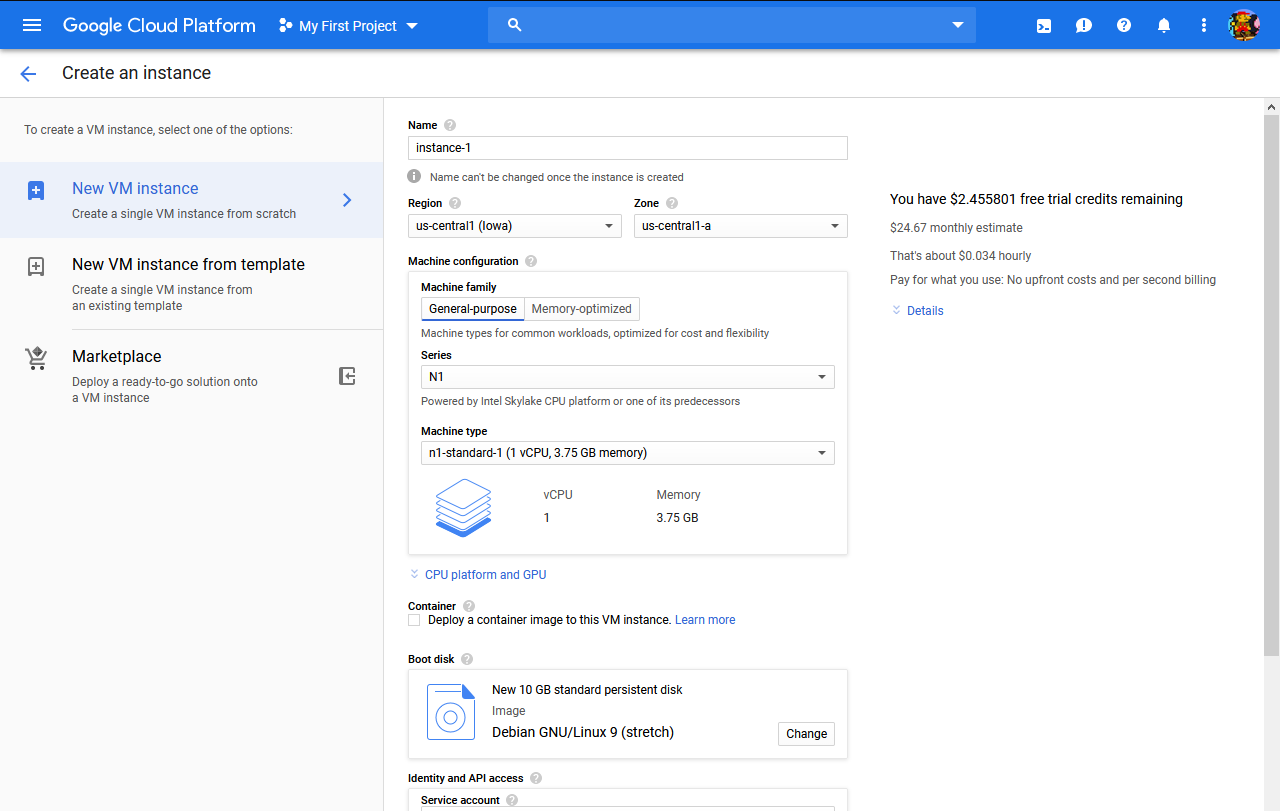1280x811 pixels.
Task: Open the Series N1 dropdown
Action: tap(628, 377)
